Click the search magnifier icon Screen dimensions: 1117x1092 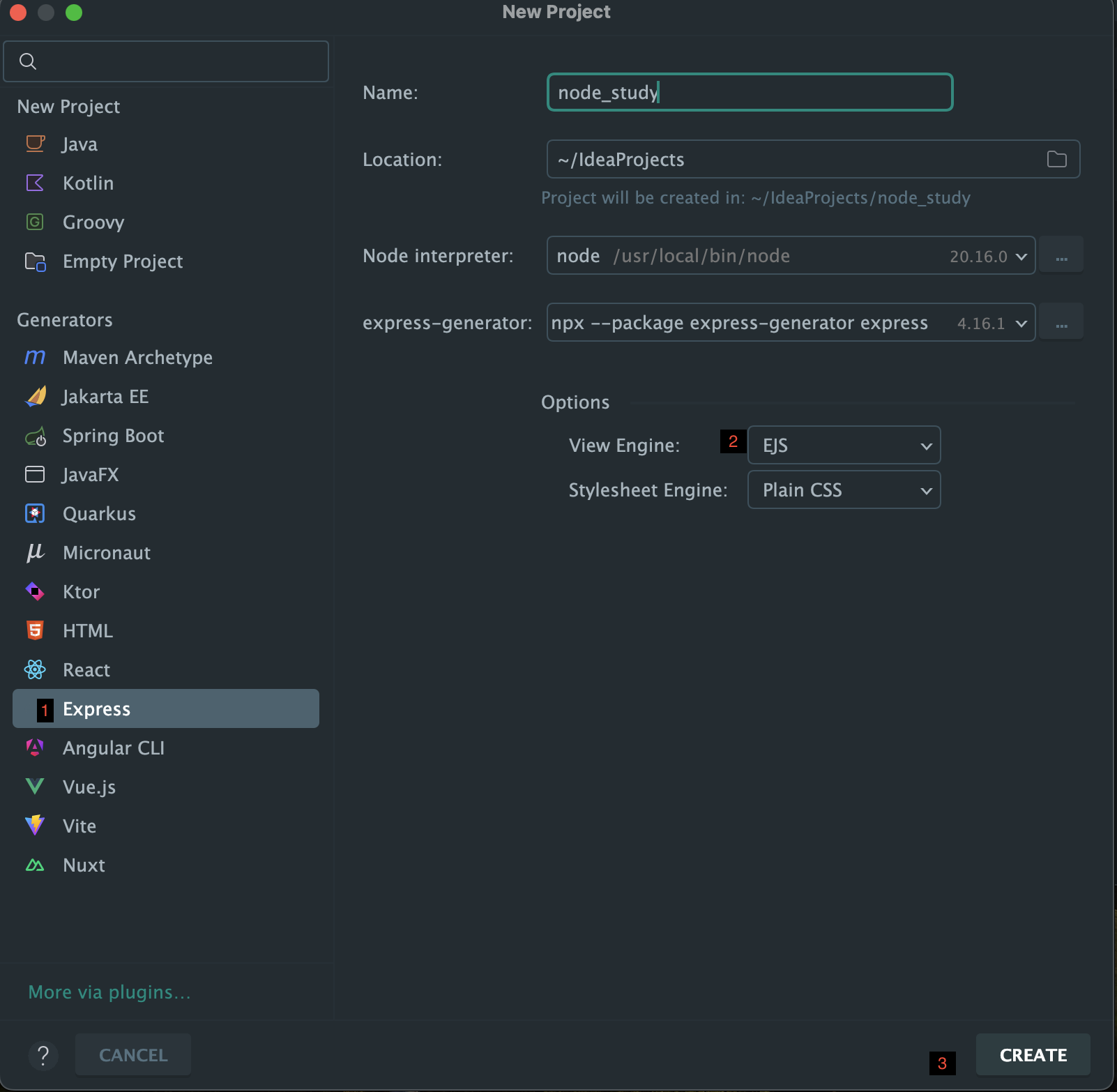[28, 61]
